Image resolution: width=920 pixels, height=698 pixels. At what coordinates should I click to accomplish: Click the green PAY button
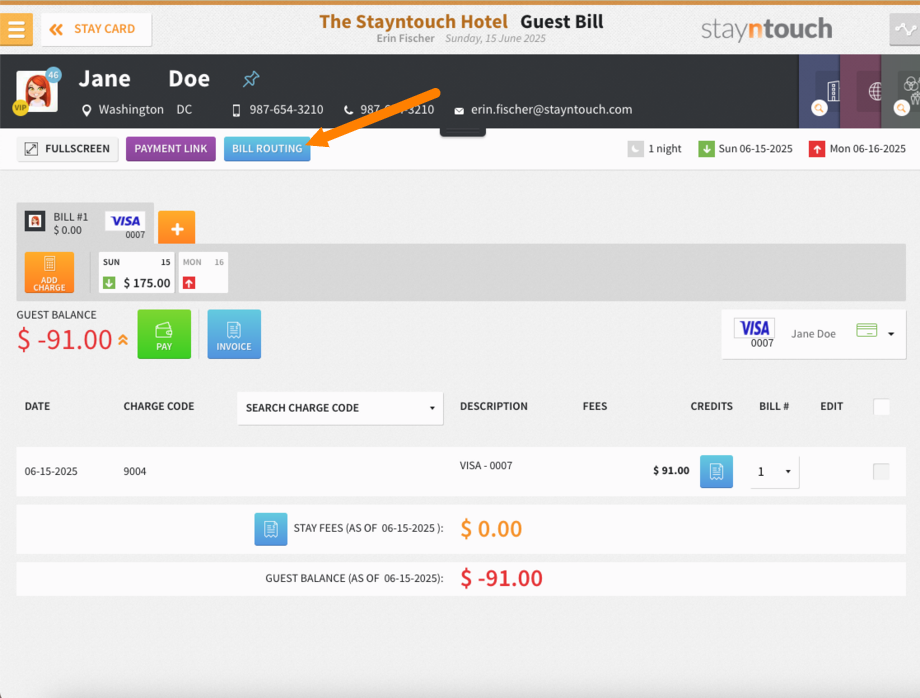tap(164, 334)
